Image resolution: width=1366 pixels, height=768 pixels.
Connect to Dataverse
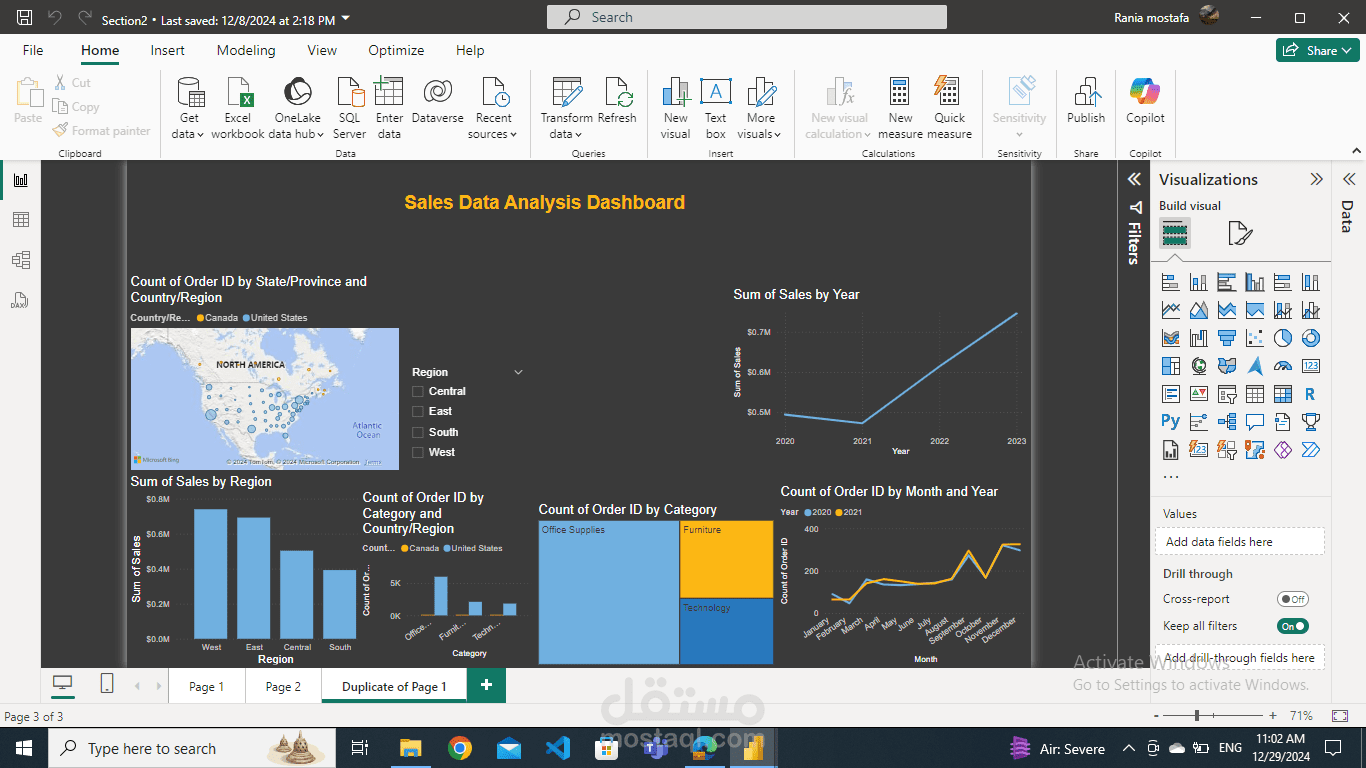coord(437,100)
